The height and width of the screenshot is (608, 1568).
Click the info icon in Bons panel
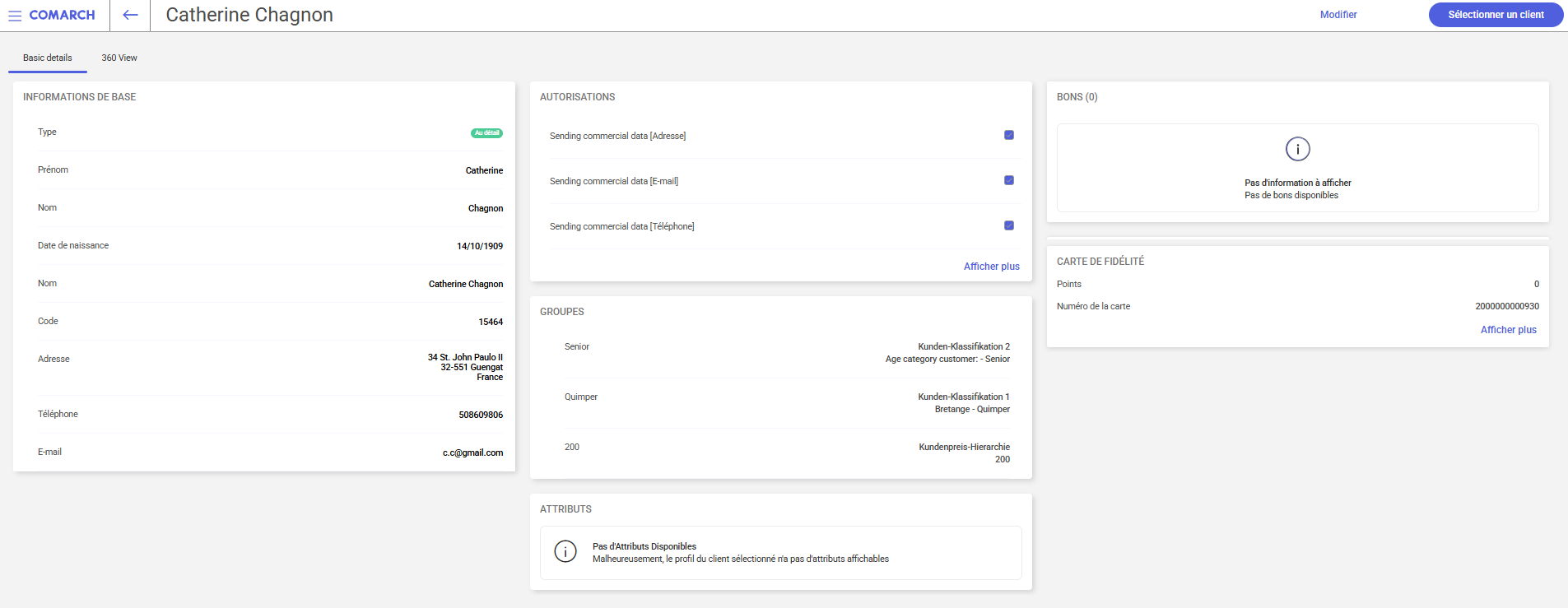pos(1297,149)
